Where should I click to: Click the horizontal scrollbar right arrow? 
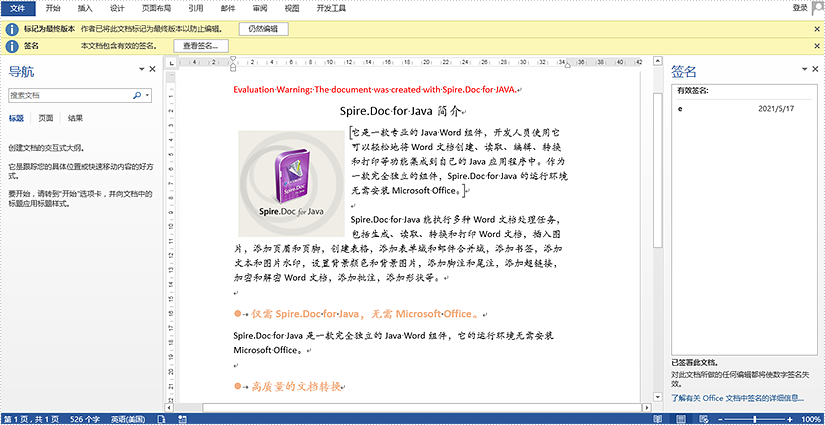(646, 408)
